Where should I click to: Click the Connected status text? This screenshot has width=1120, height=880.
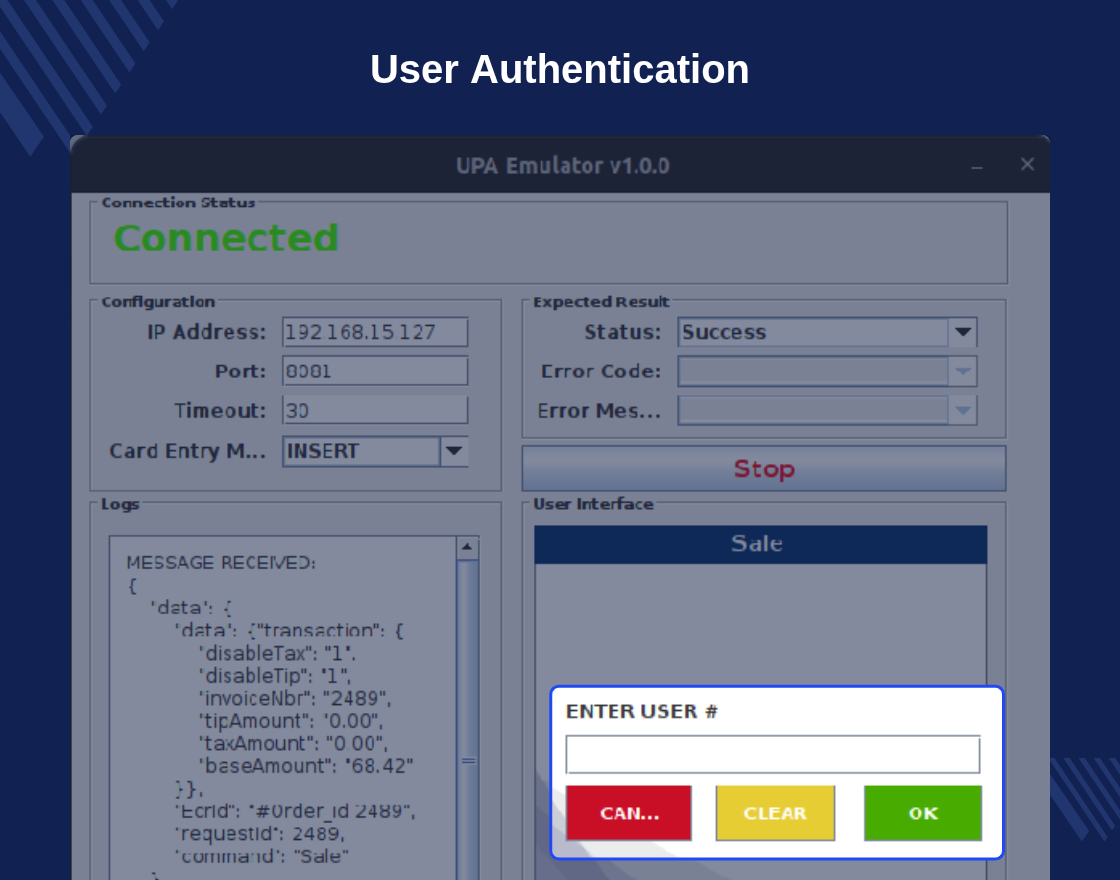pyautogui.click(x=226, y=238)
